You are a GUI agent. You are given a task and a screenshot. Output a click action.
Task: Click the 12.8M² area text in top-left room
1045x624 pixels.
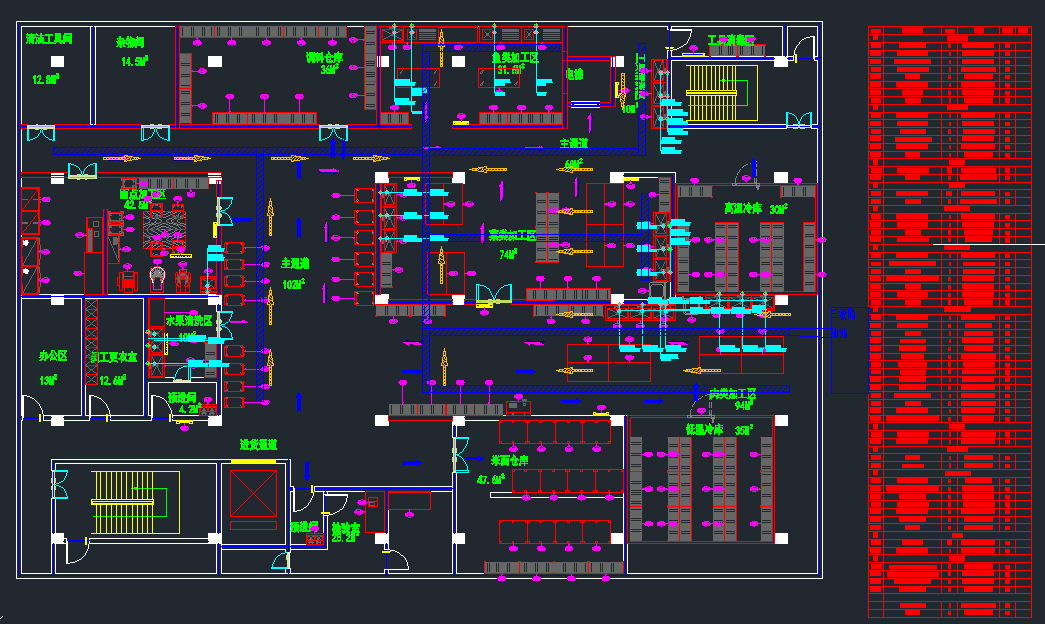click(x=45, y=80)
